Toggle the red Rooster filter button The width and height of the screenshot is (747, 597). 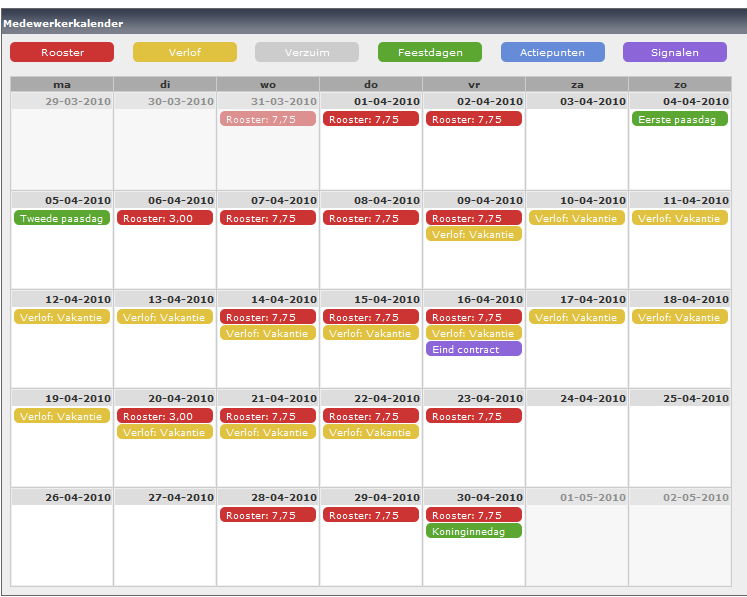coord(62,52)
